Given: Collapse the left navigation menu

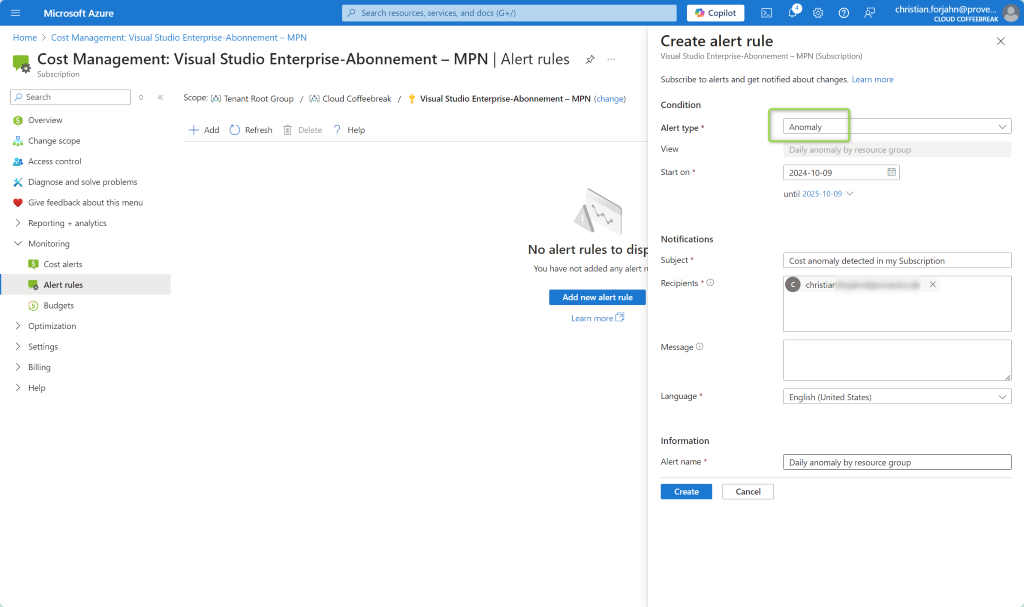Looking at the screenshot, I should coord(160,97).
